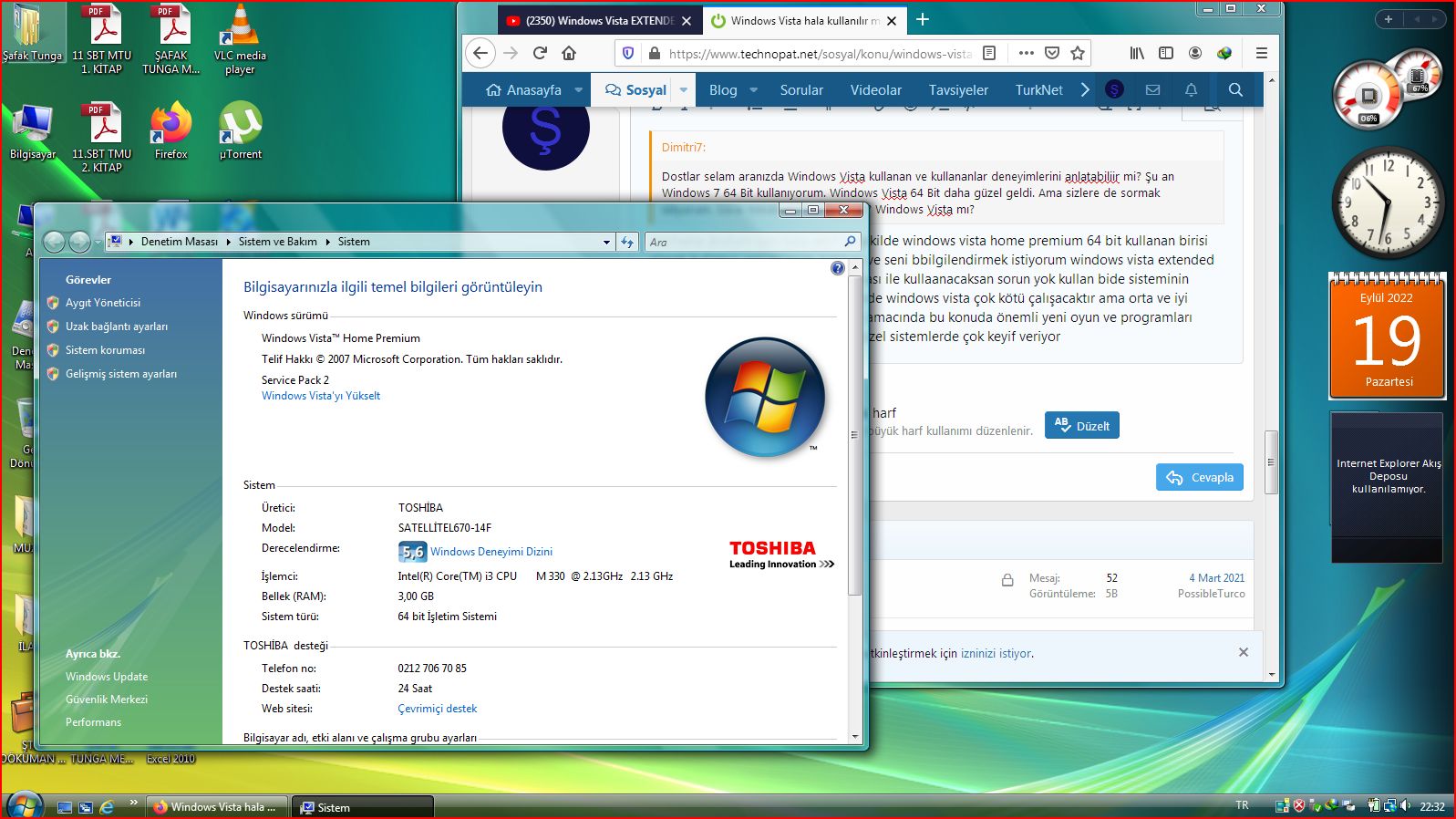
Task: Refresh the Sistem control panel address bar
Action: pyautogui.click(x=627, y=242)
